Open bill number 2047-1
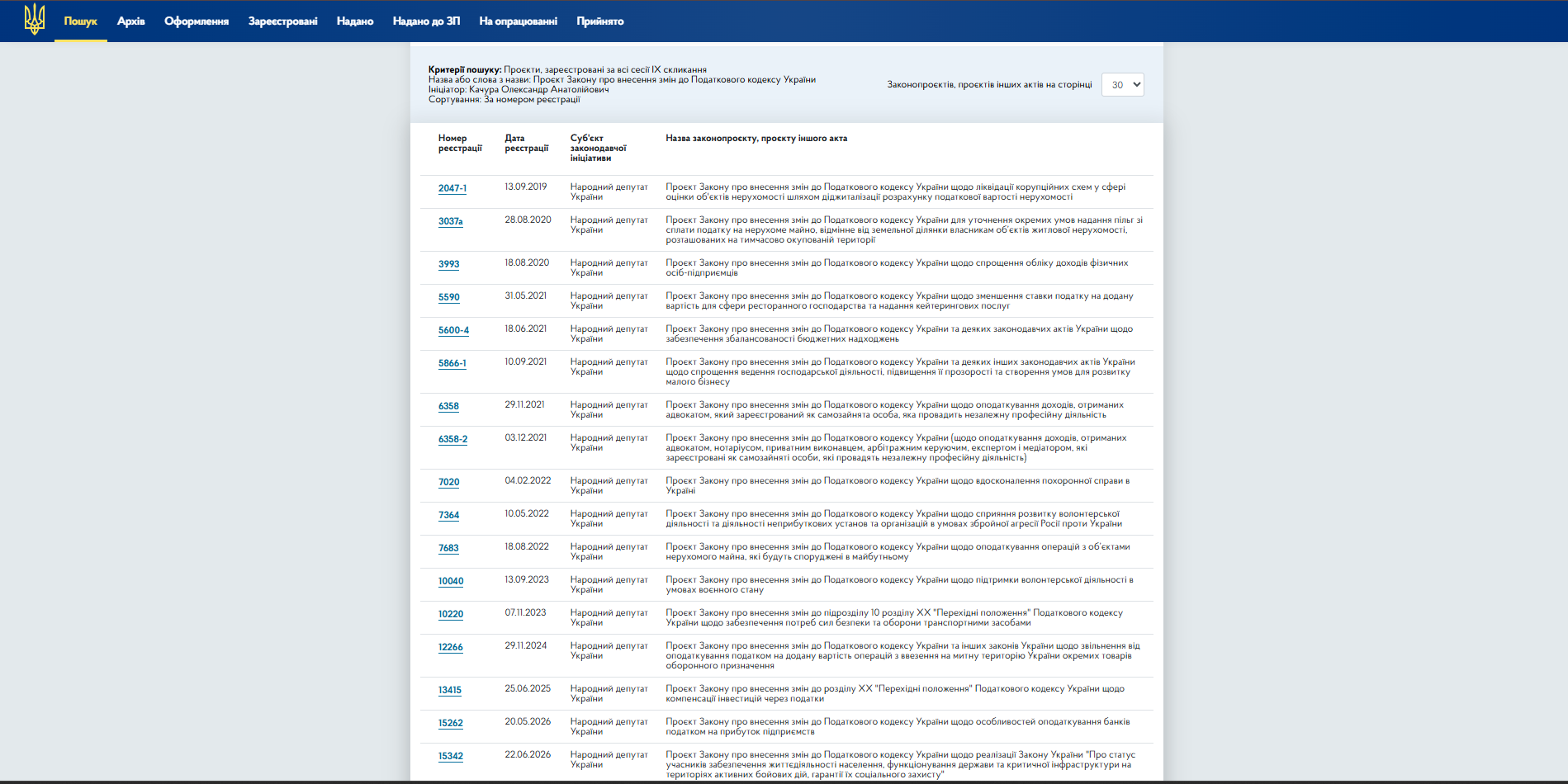This screenshot has width=1568, height=784. (x=452, y=188)
